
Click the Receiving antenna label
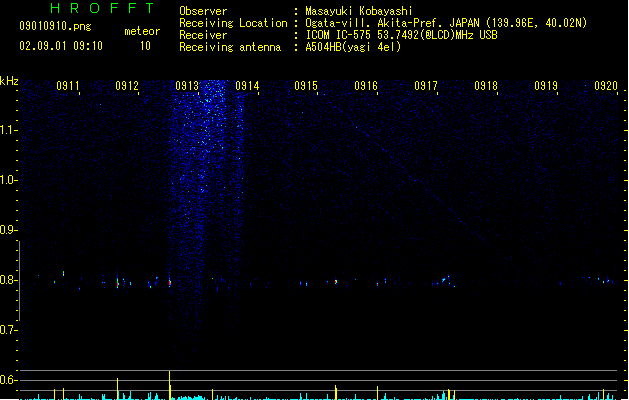(230, 47)
